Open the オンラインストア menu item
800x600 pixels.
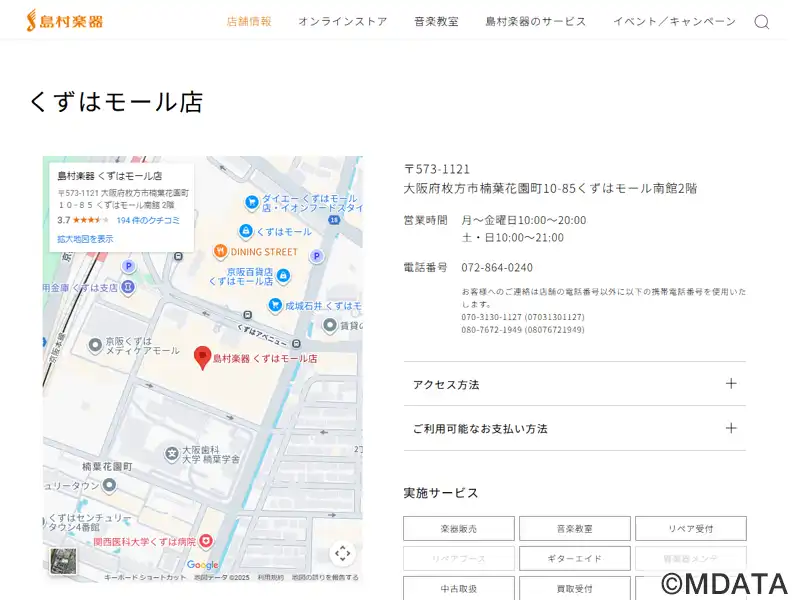tap(342, 21)
